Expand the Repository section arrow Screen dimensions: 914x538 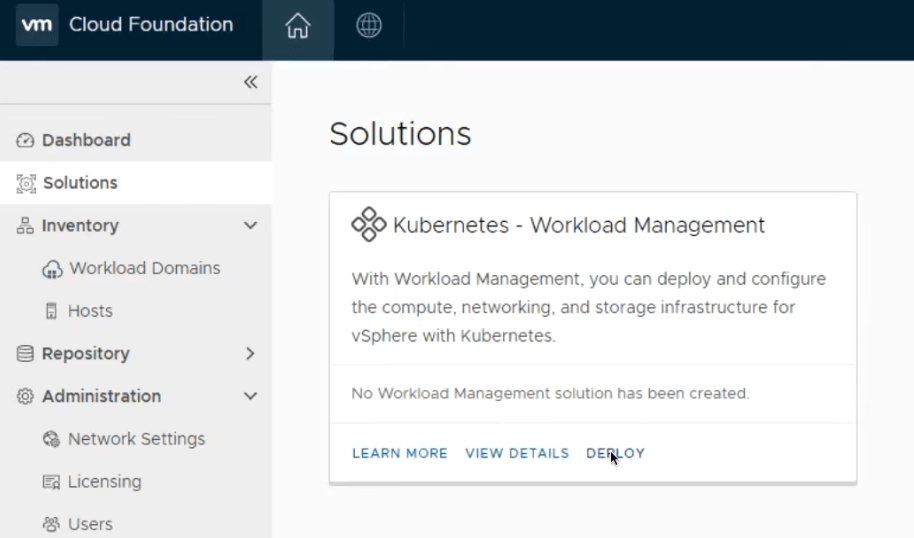click(x=250, y=354)
